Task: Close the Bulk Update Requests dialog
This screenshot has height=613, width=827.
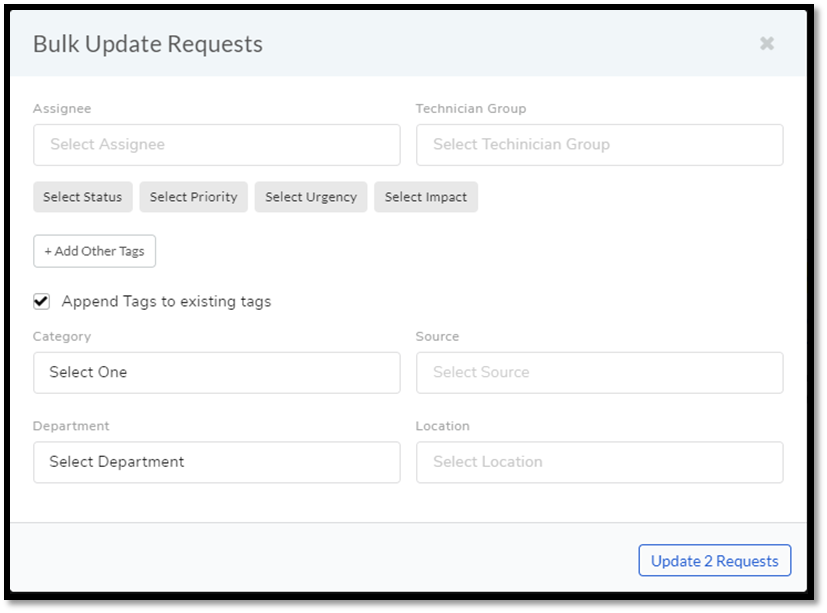Action: coord(766,43)
